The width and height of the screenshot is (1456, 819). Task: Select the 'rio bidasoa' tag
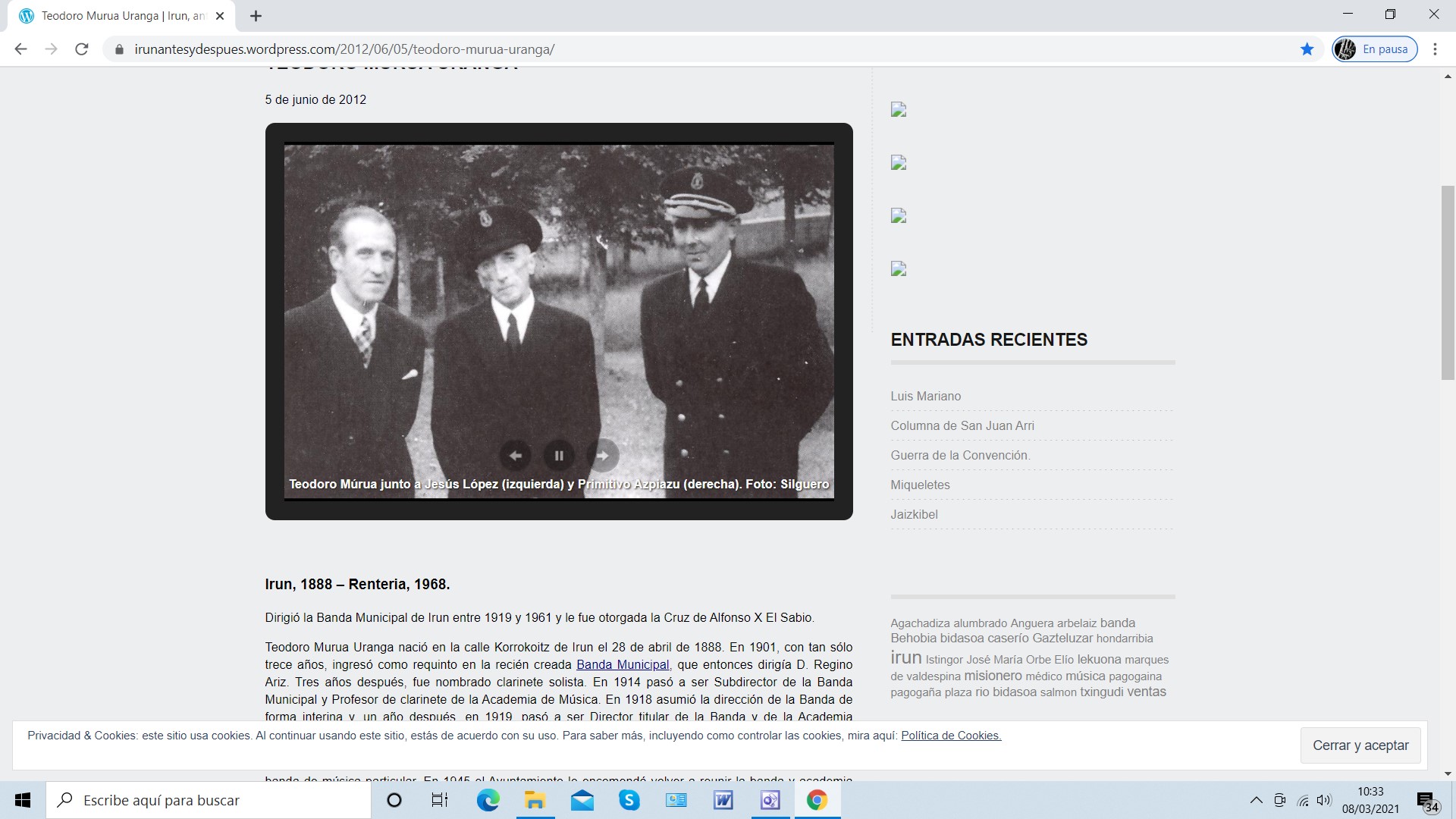1006,692
